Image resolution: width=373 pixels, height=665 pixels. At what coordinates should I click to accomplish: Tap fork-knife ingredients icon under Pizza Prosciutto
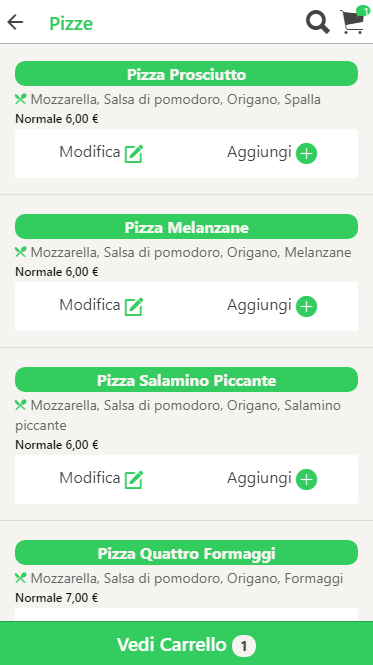[x=21, y=100]
